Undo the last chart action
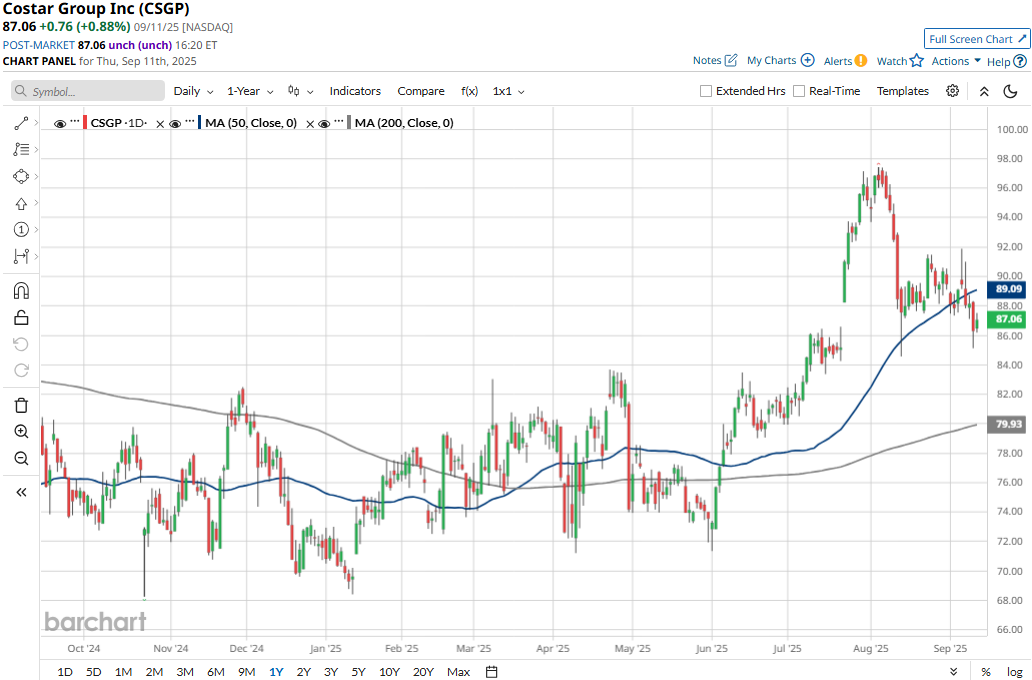The image size is (1032, 680). [21, 344]
